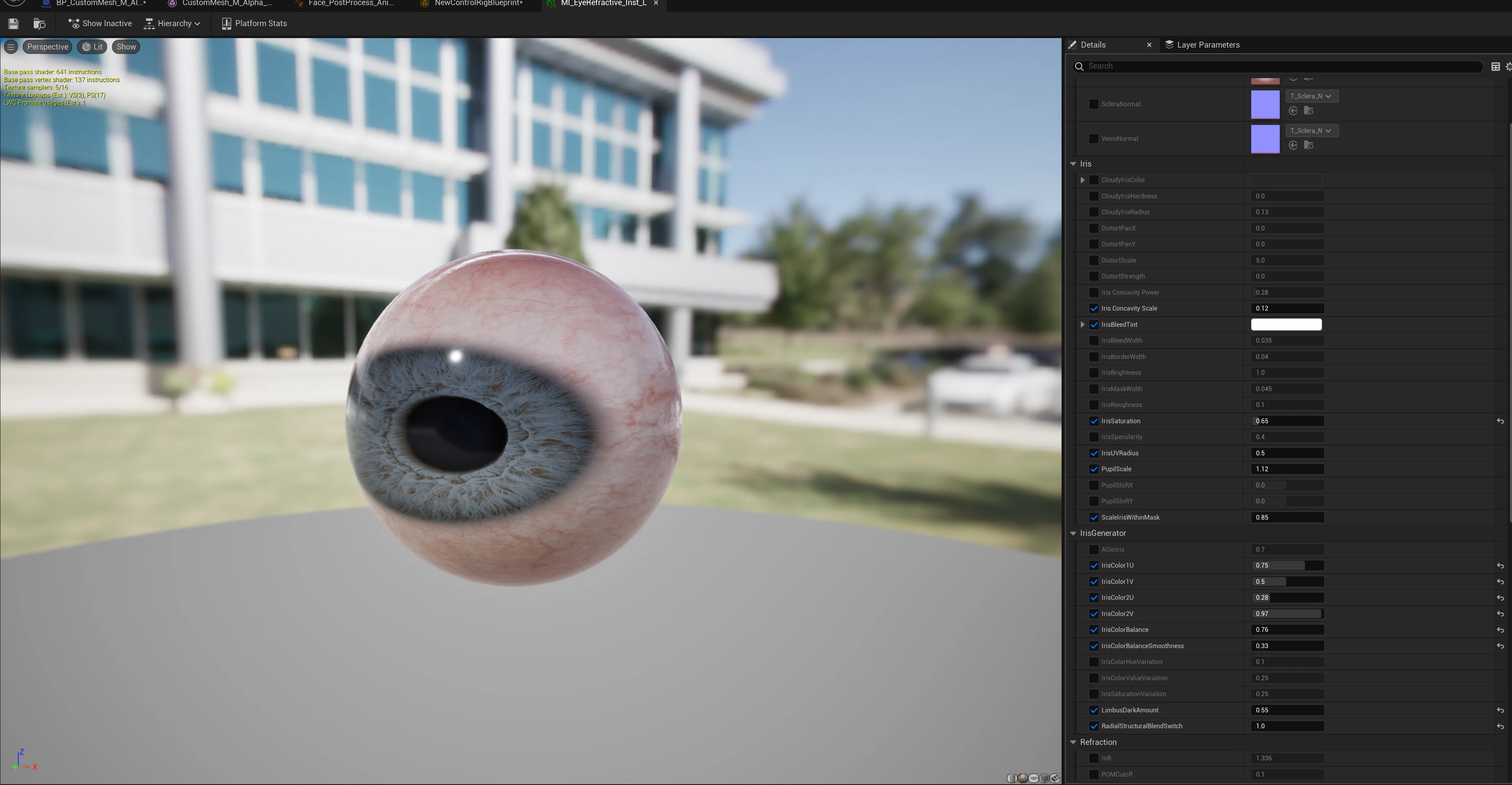Collapse the Iris category
1512x785 pixels.
(x=1073, y=164)
